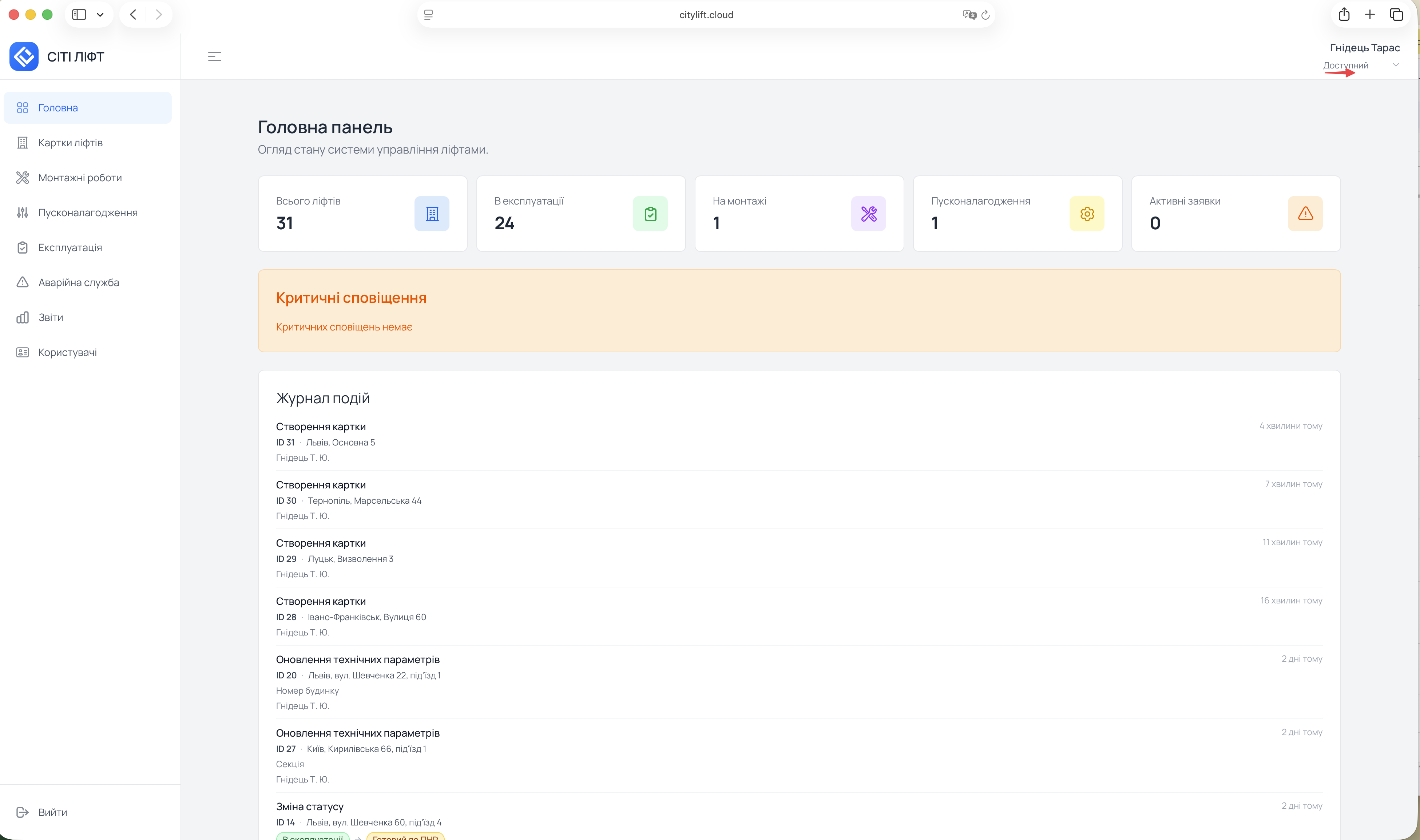Click Safari share icon in toolbar

[1344, 15]
